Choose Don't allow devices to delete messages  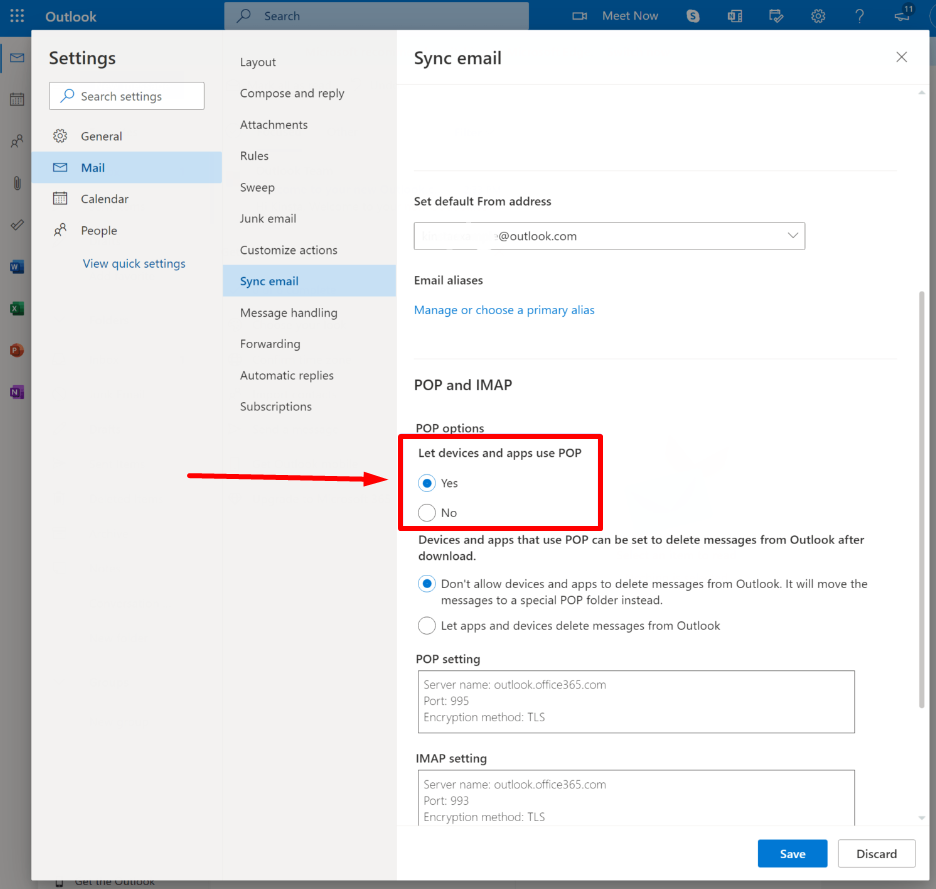click(427, 584)
